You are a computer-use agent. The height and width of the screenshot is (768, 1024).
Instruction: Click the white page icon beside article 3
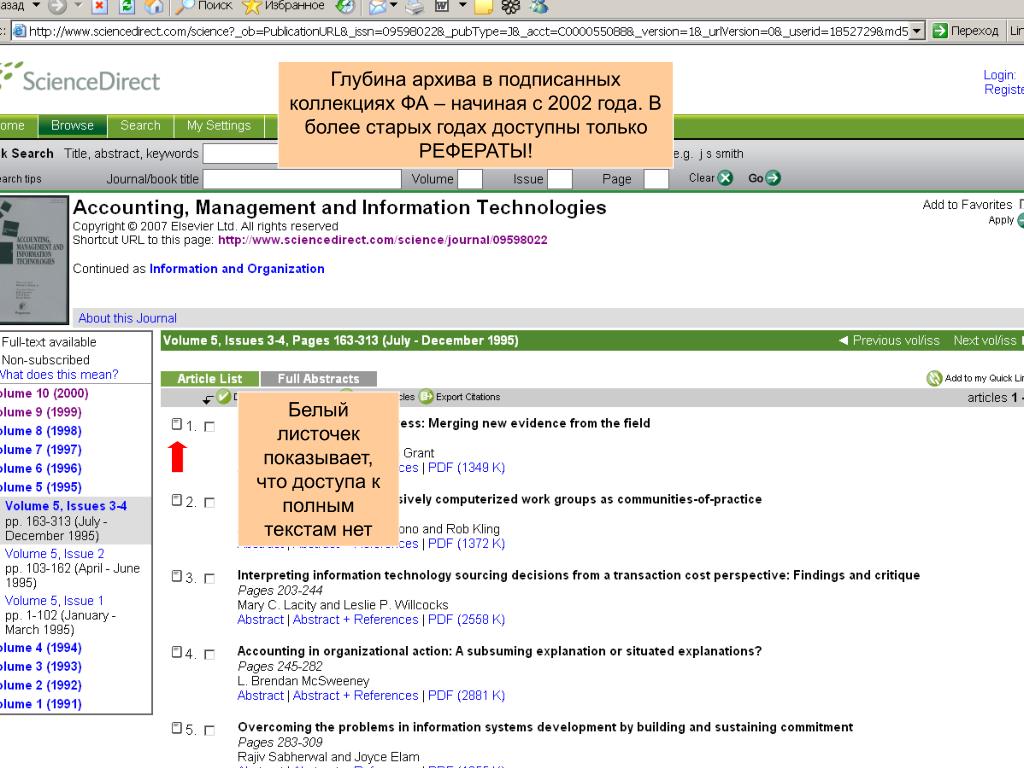pyautogui.click(x=176, y=576)
